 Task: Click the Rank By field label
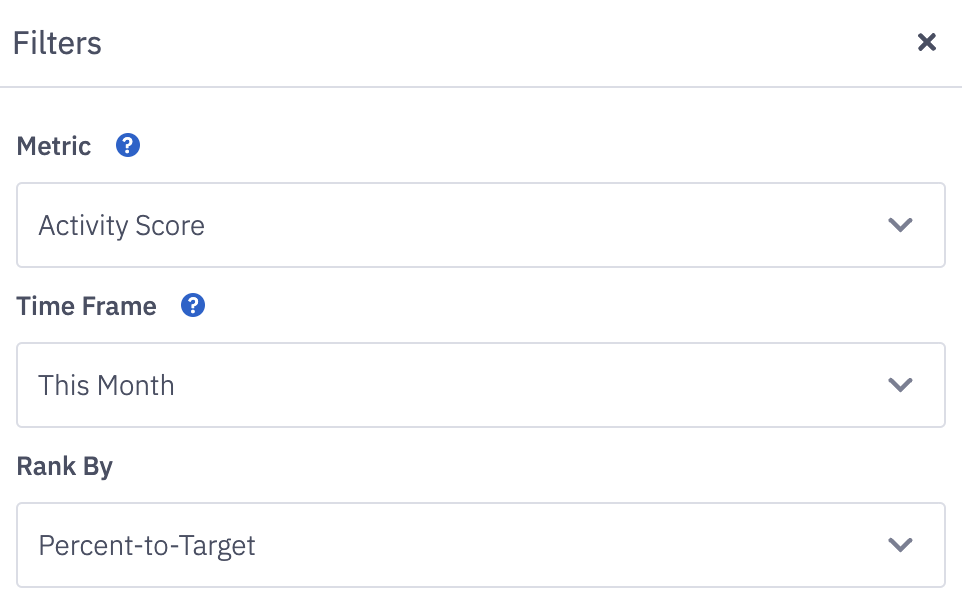click(65, 466)
